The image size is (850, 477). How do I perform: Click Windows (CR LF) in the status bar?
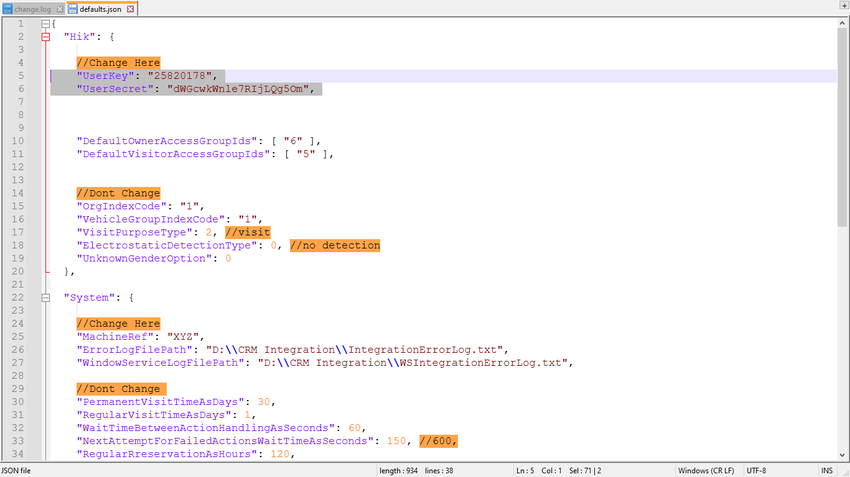point(705,470)
